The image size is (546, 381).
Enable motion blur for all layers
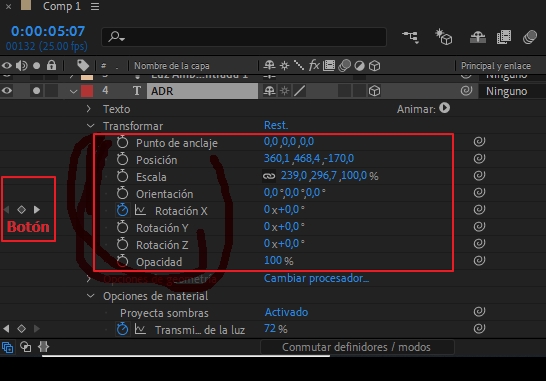click(x=530, y=37)
